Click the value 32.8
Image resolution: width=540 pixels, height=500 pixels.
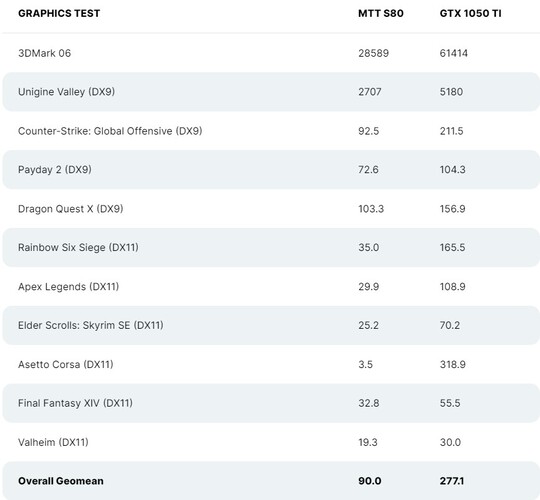(368, 403)
